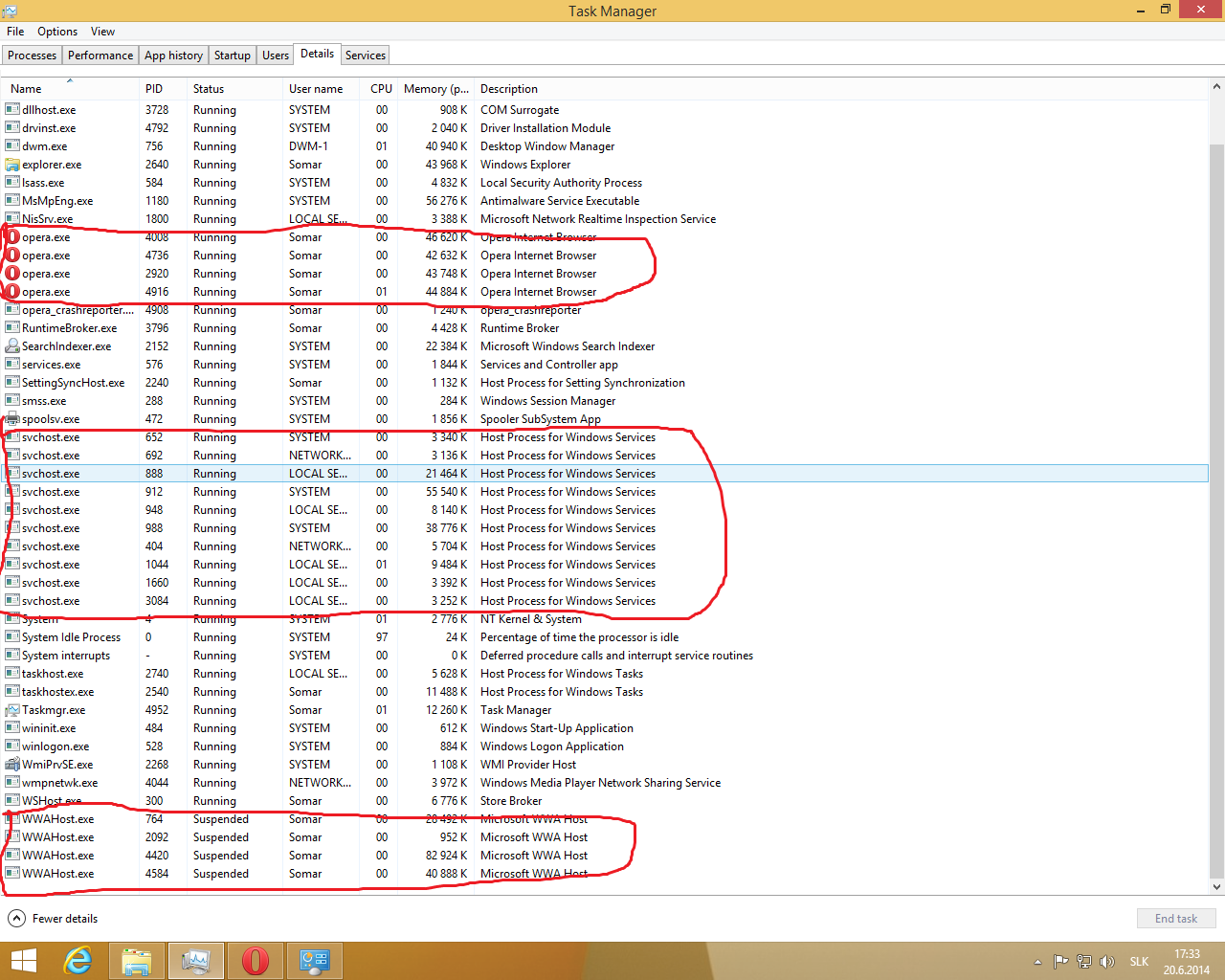Click the Opera icon for PID 2920

point(12,274)
